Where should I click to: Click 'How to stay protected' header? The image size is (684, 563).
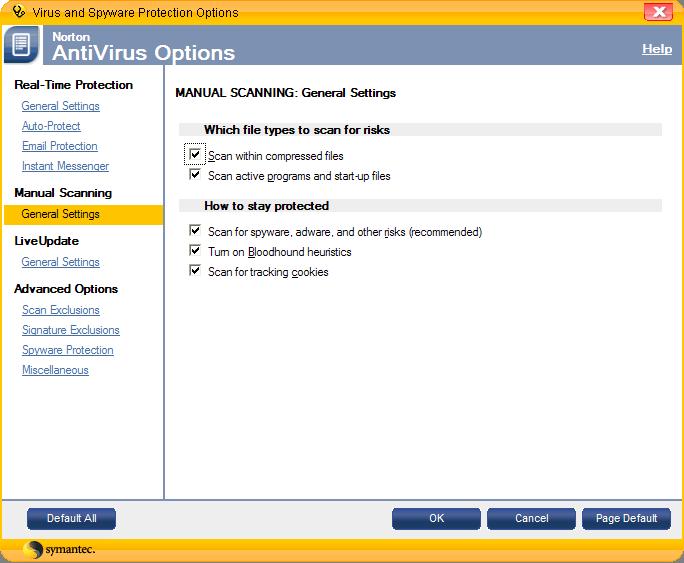(267, 206)
